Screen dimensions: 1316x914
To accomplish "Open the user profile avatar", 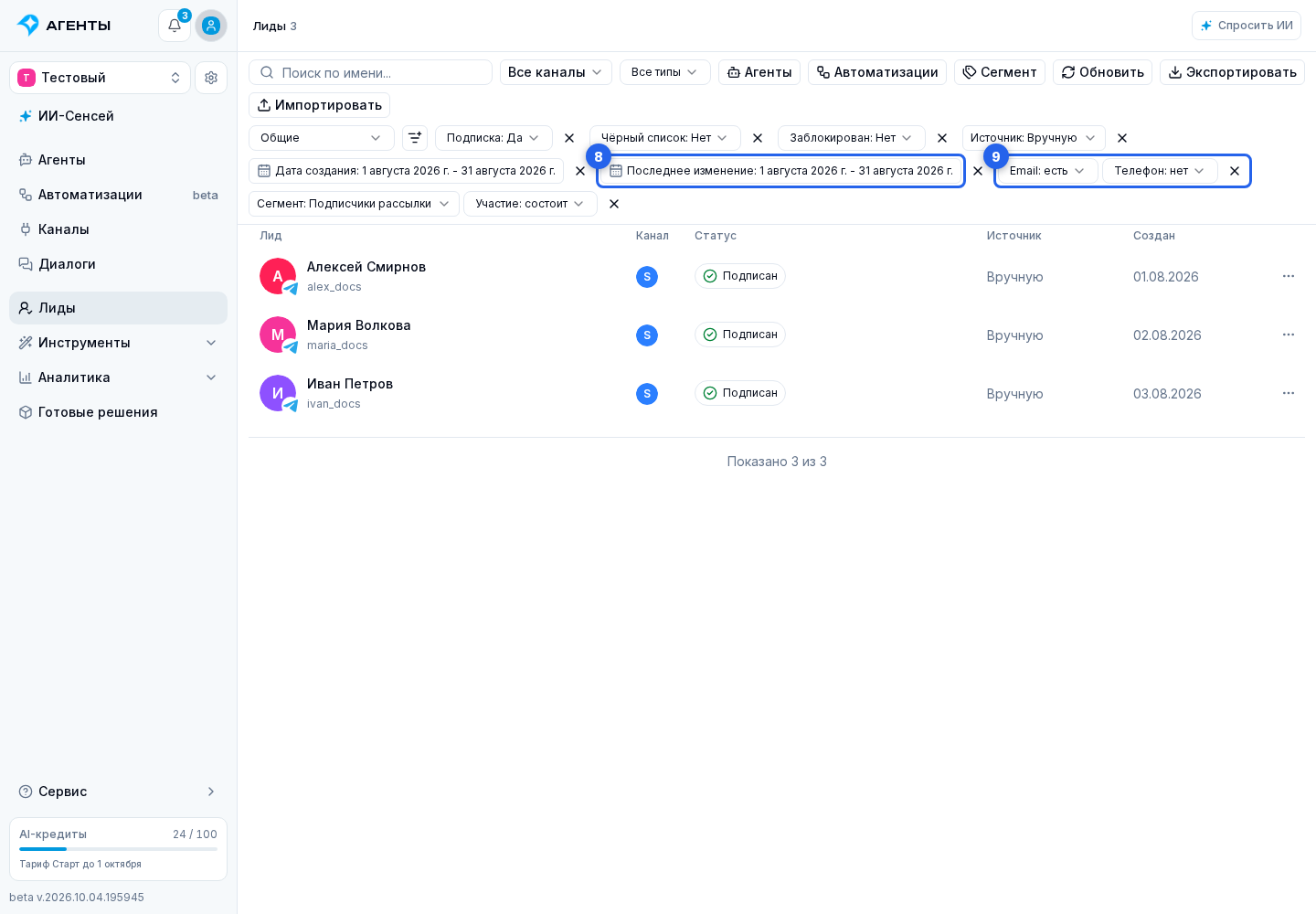I will [211, 26].
